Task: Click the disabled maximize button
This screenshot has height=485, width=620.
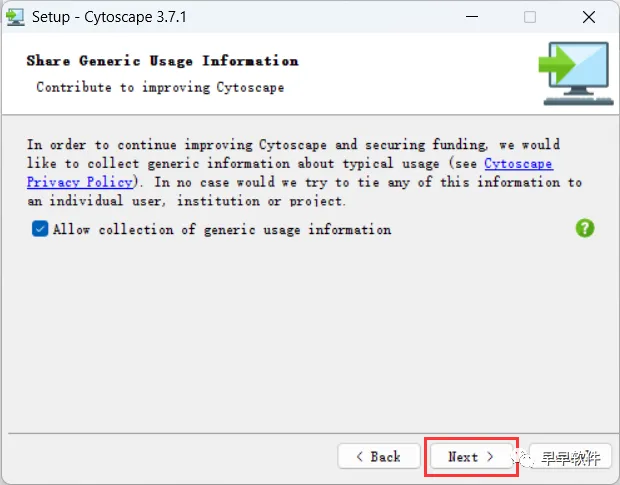Action: tap(530, 17)
